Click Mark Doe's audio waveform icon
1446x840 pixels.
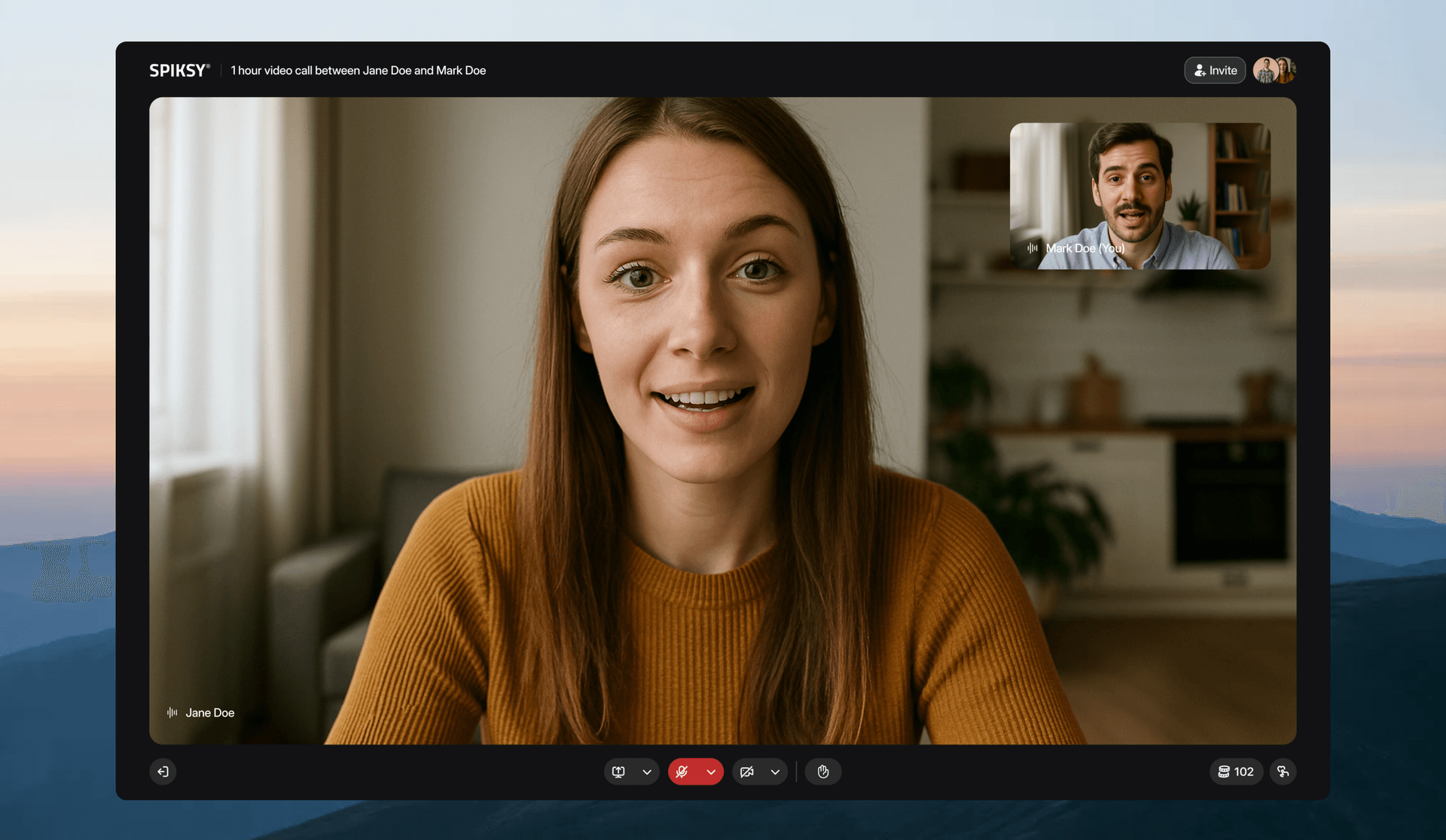click(1033, 248)
